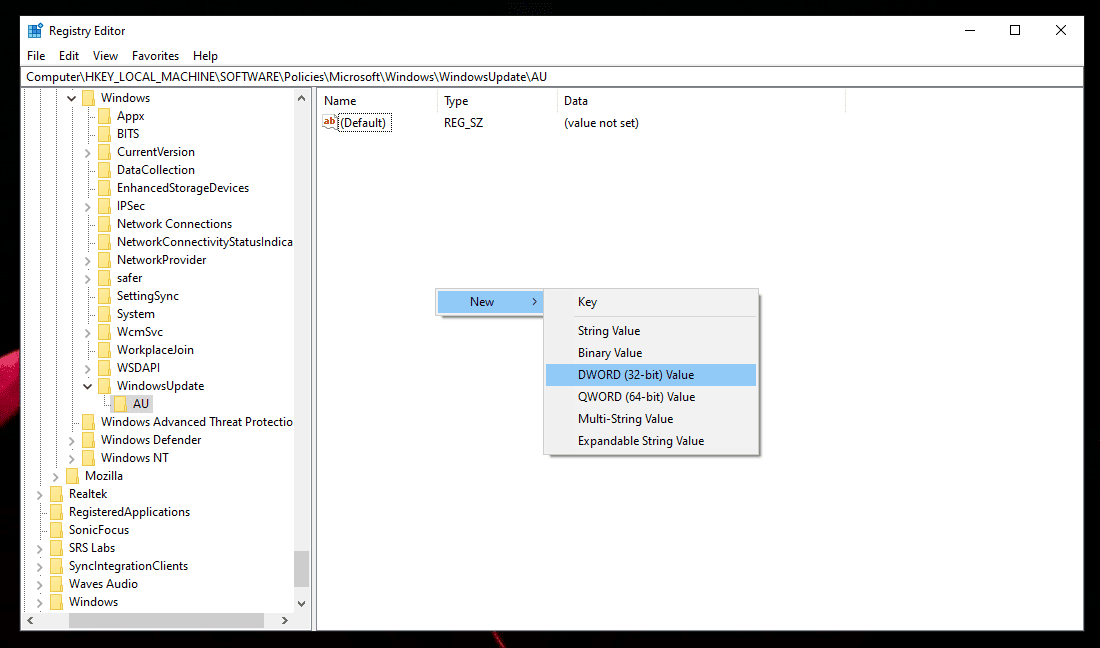Expand the Windows Defender node
This screenshot has height=648, width=1100.
coord(72,440)
